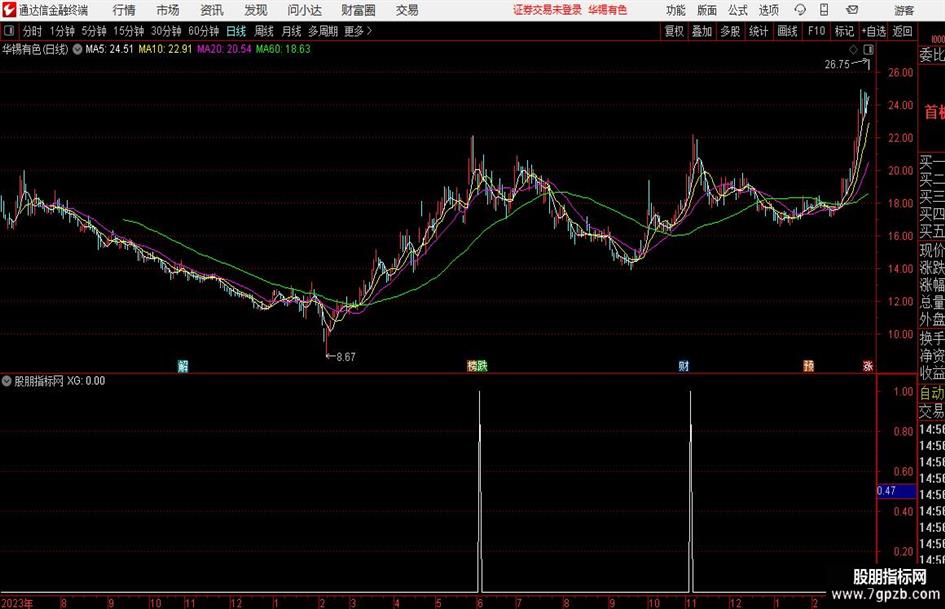The image size is (945, 609).
Task: Open the 行情 menu
Action: click(x=124, y=10)
